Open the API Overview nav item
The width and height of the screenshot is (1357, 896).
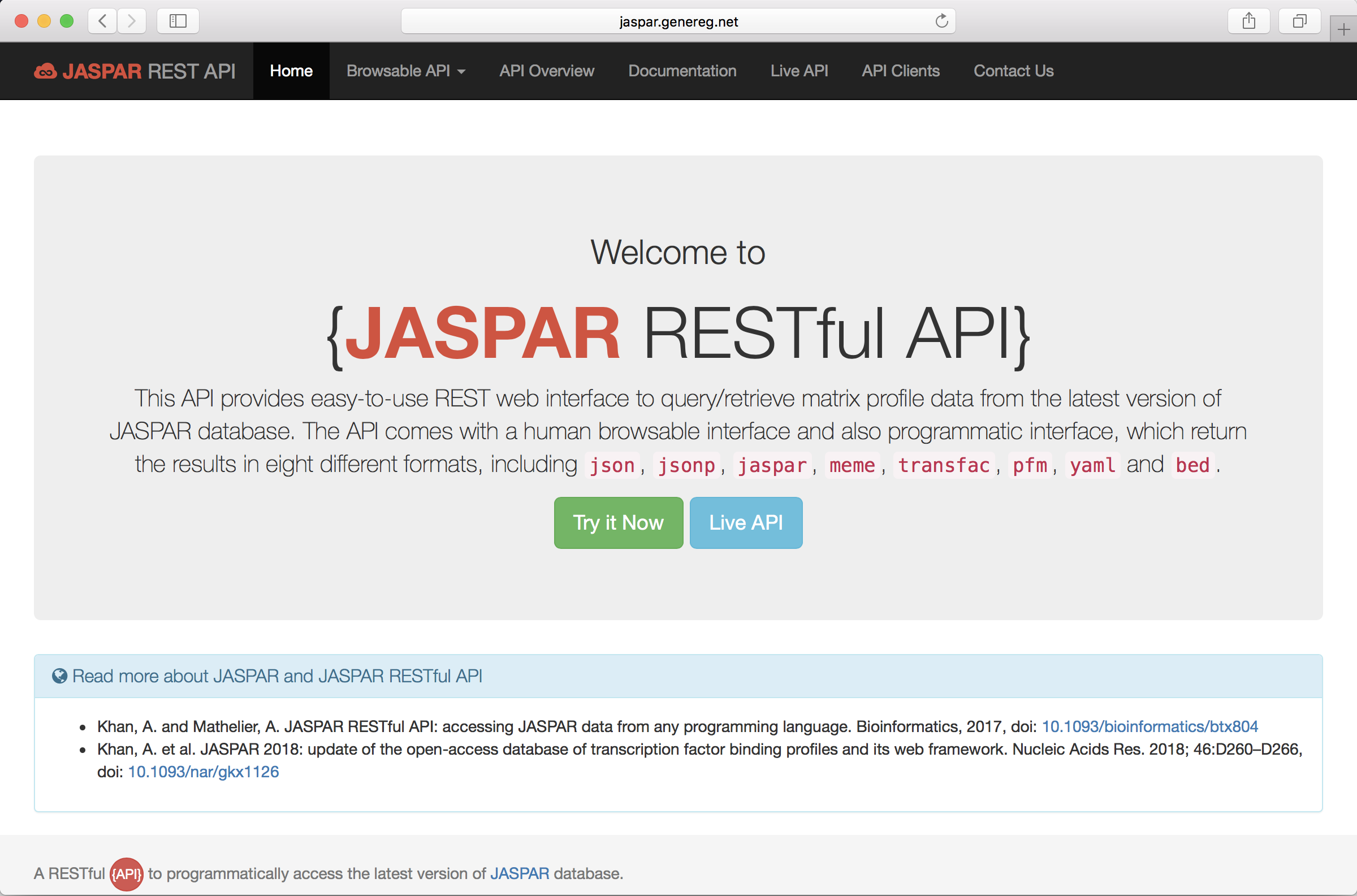[x=547, y=71]
